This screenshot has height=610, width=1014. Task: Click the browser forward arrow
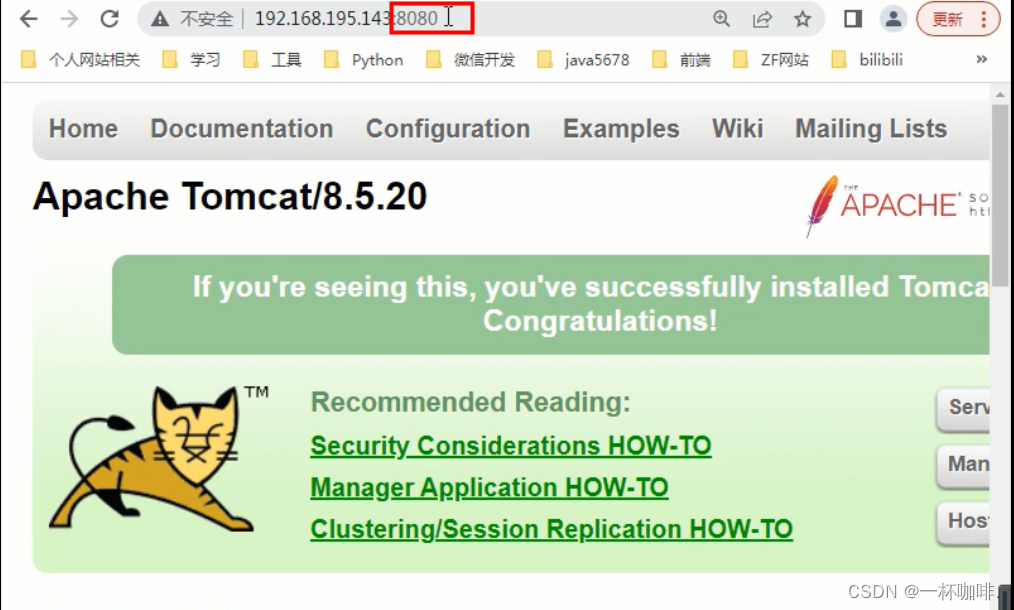pyautogui.click(x=69, y=19)
